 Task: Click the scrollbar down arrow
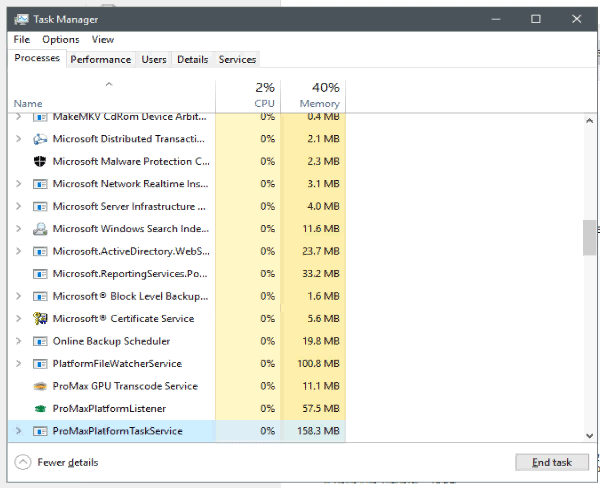[589, 436]
